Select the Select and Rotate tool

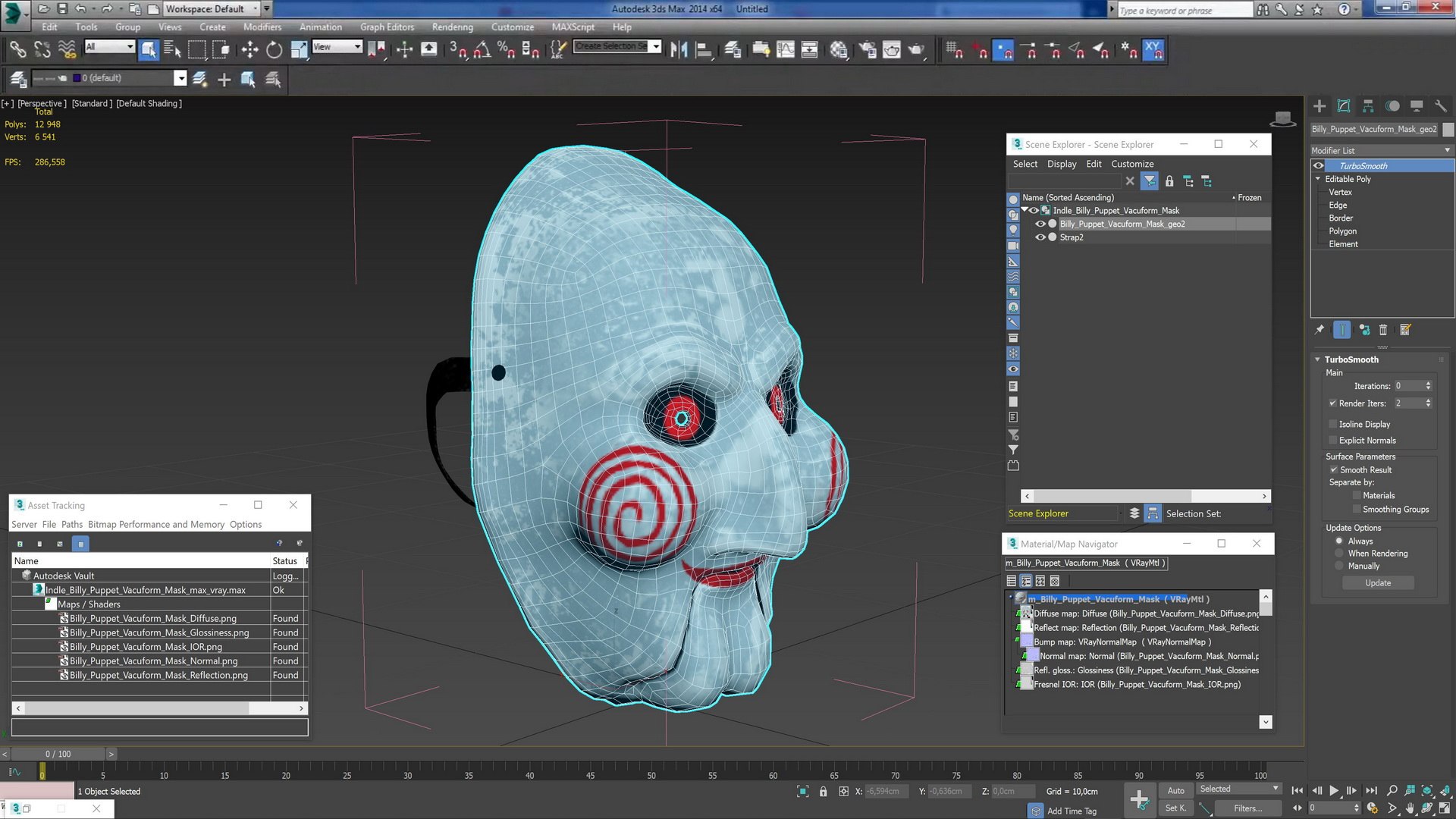coord(274,50)
